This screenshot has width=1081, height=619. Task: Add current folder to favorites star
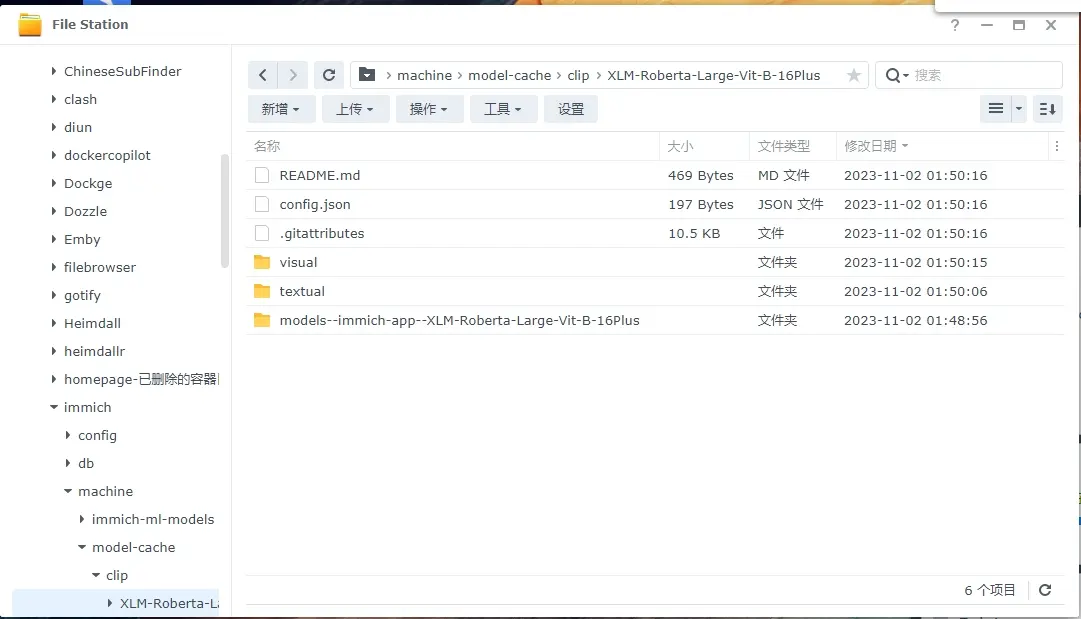(853, 75)
